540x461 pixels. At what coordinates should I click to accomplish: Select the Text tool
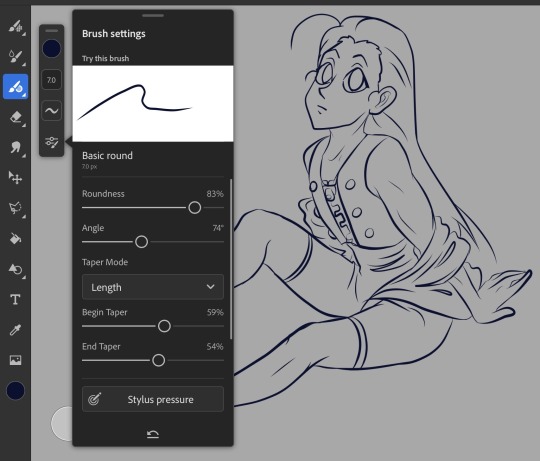point(15,299)
